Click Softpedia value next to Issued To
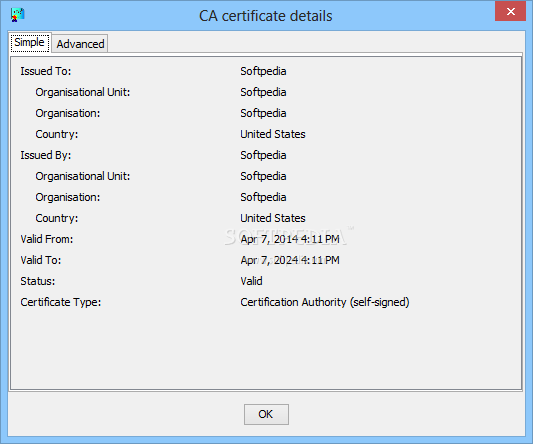 click(x=263, y=71)
